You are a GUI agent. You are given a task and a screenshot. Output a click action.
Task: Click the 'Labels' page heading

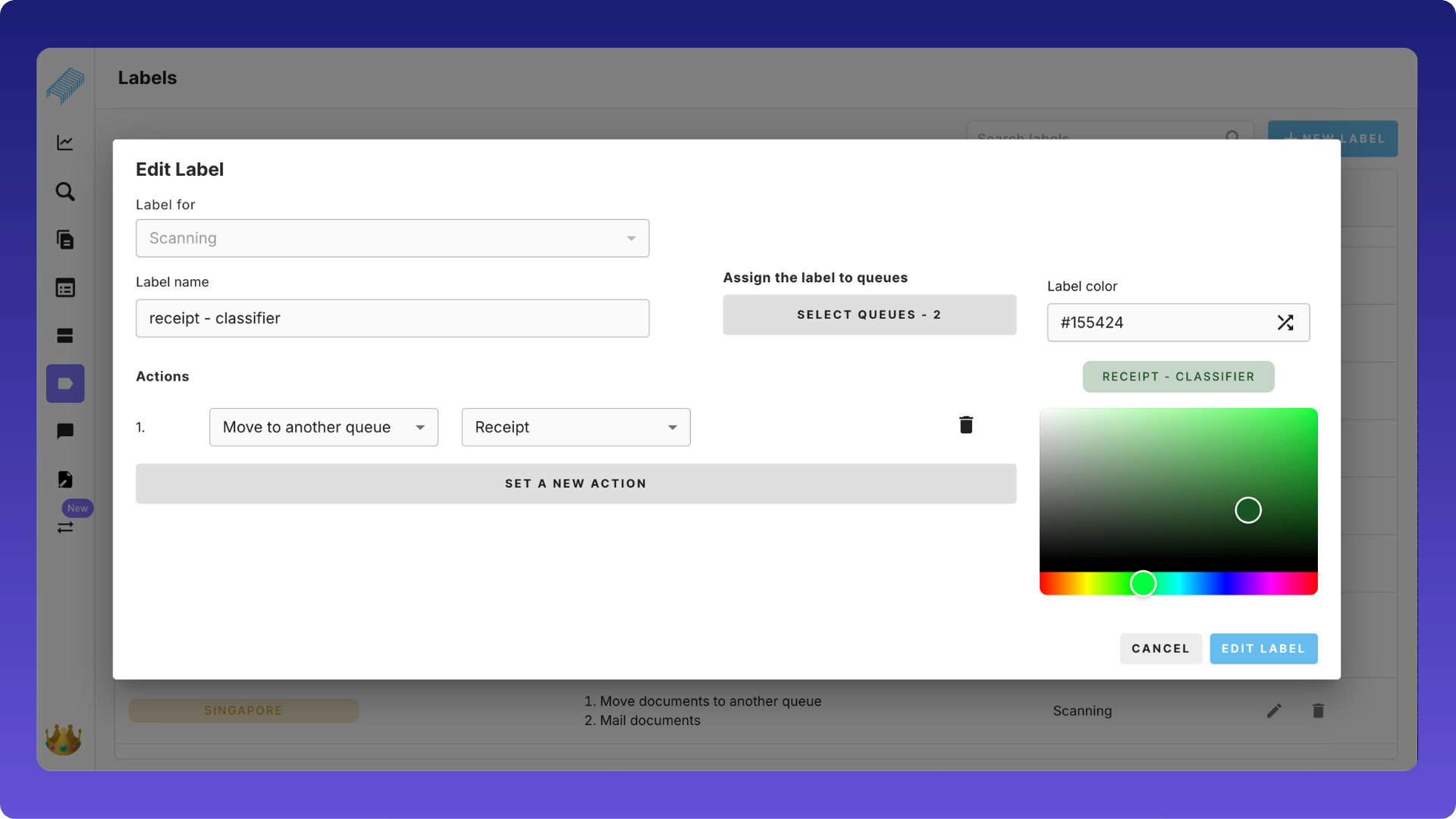pyautogui.click(x=147, y=78)
